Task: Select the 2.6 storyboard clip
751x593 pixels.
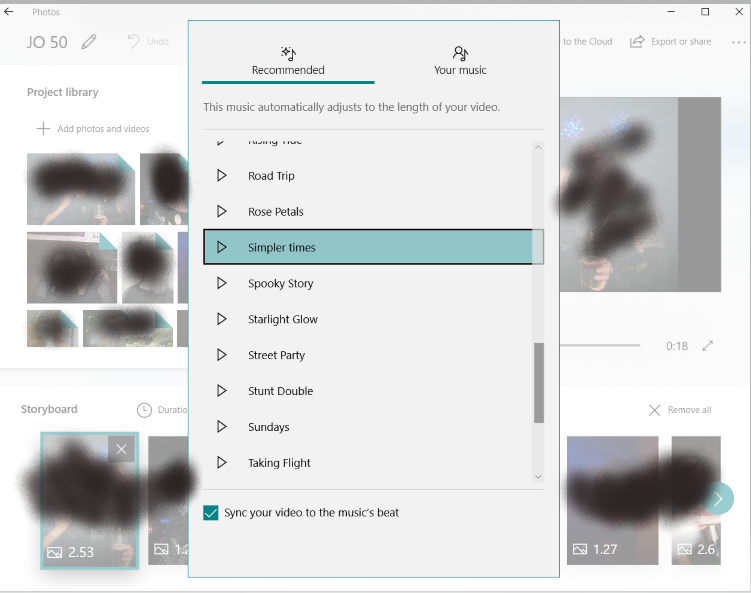Action: click(x=696, y=500)
